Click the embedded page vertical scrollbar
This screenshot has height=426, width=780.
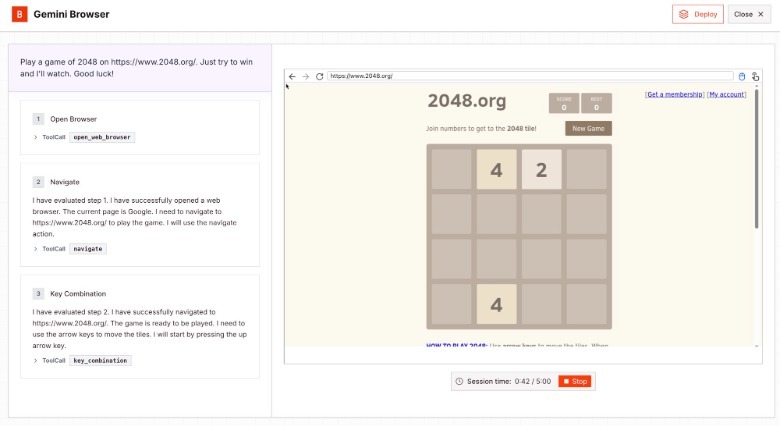[757, 159]
